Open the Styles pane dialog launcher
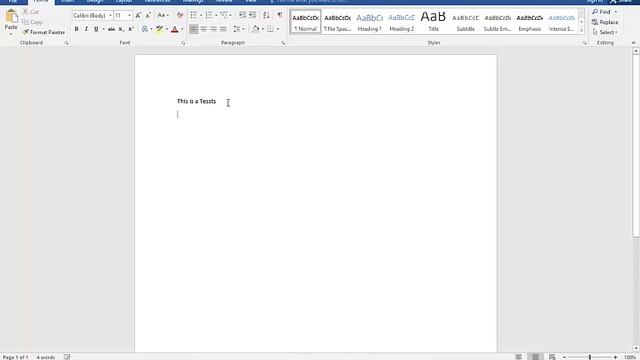640x360 pixels. coord(584,43)
